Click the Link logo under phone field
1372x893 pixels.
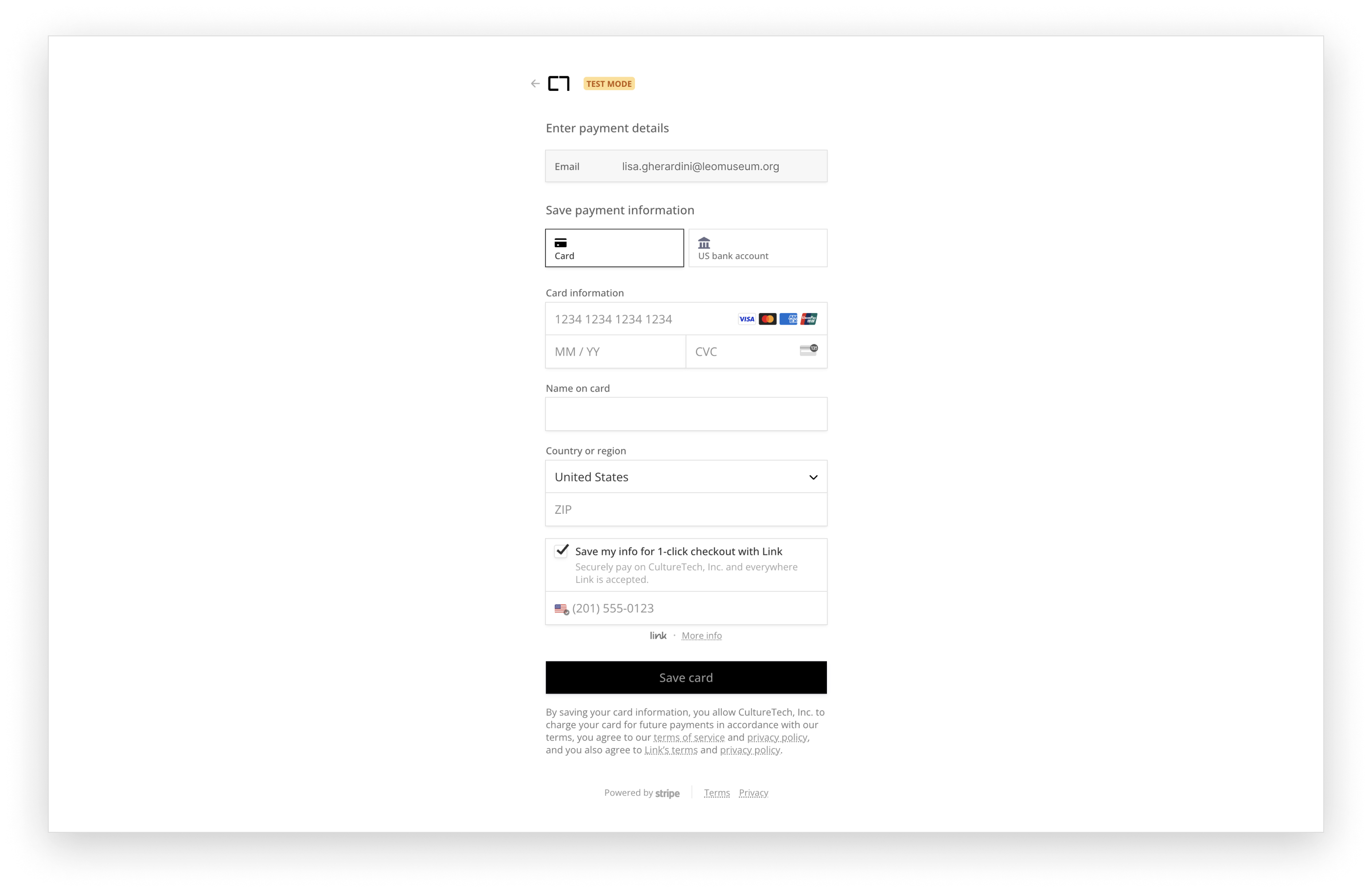658,636
